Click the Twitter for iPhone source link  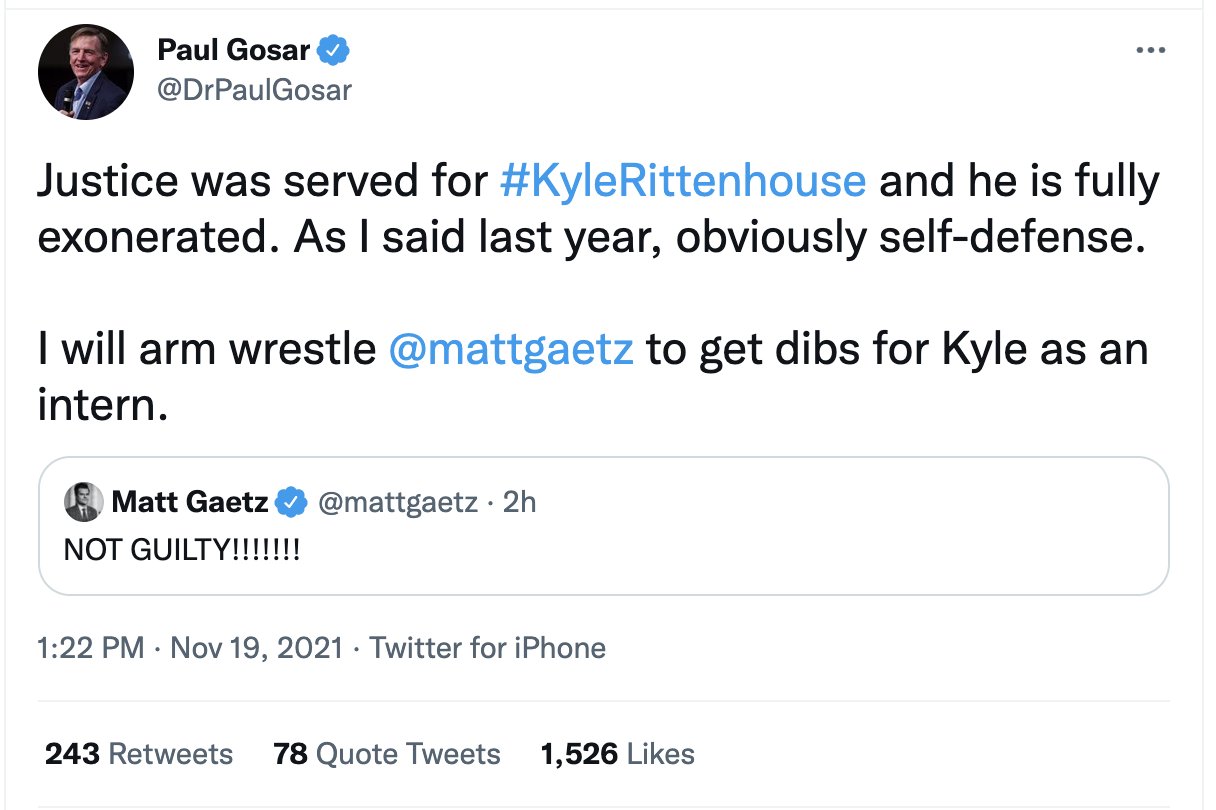click(x=487, y=648)
